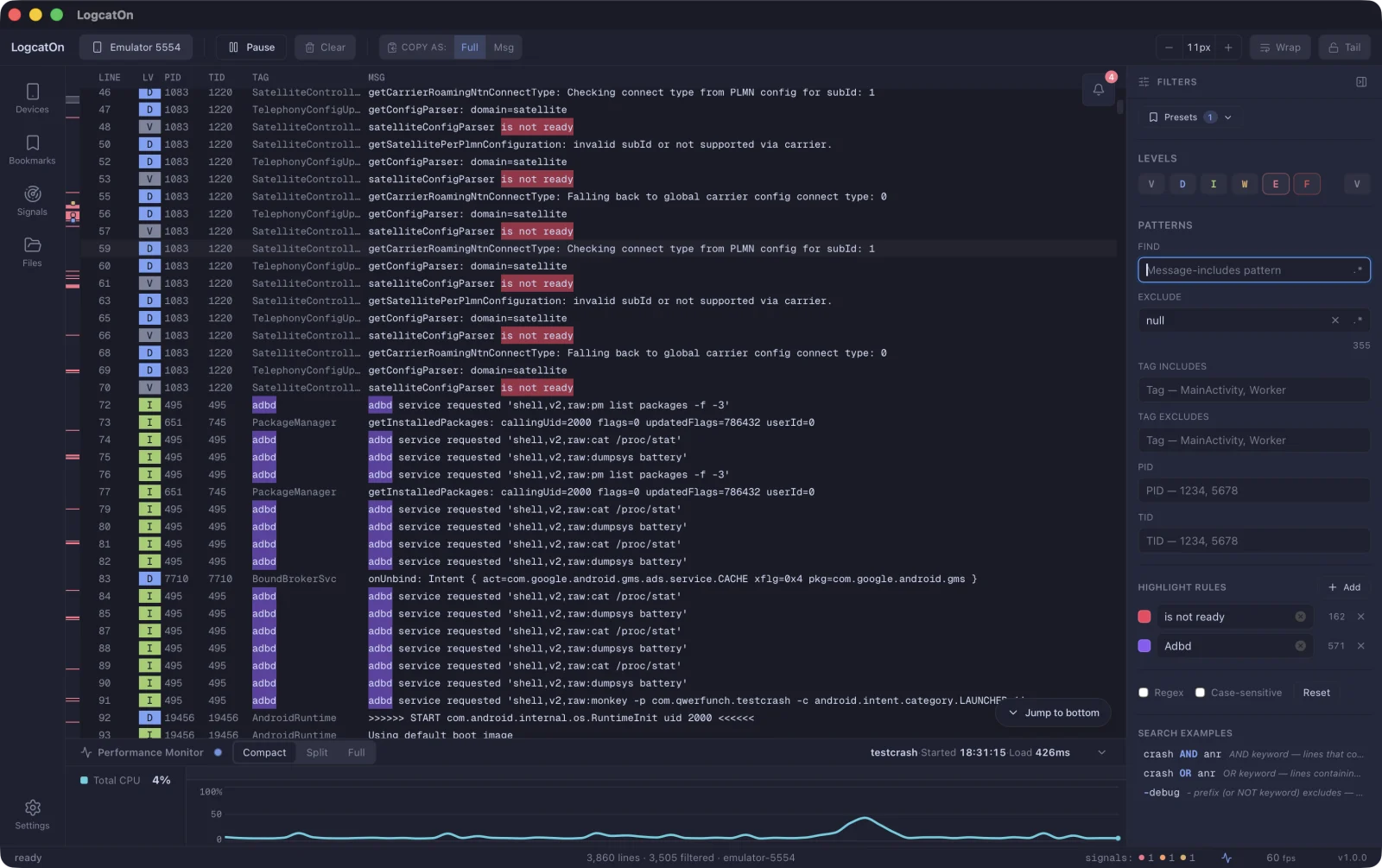This screenshot has height=868, width=1382.
Task: Open the Files sidebar panel
Action: click(32, 251)
